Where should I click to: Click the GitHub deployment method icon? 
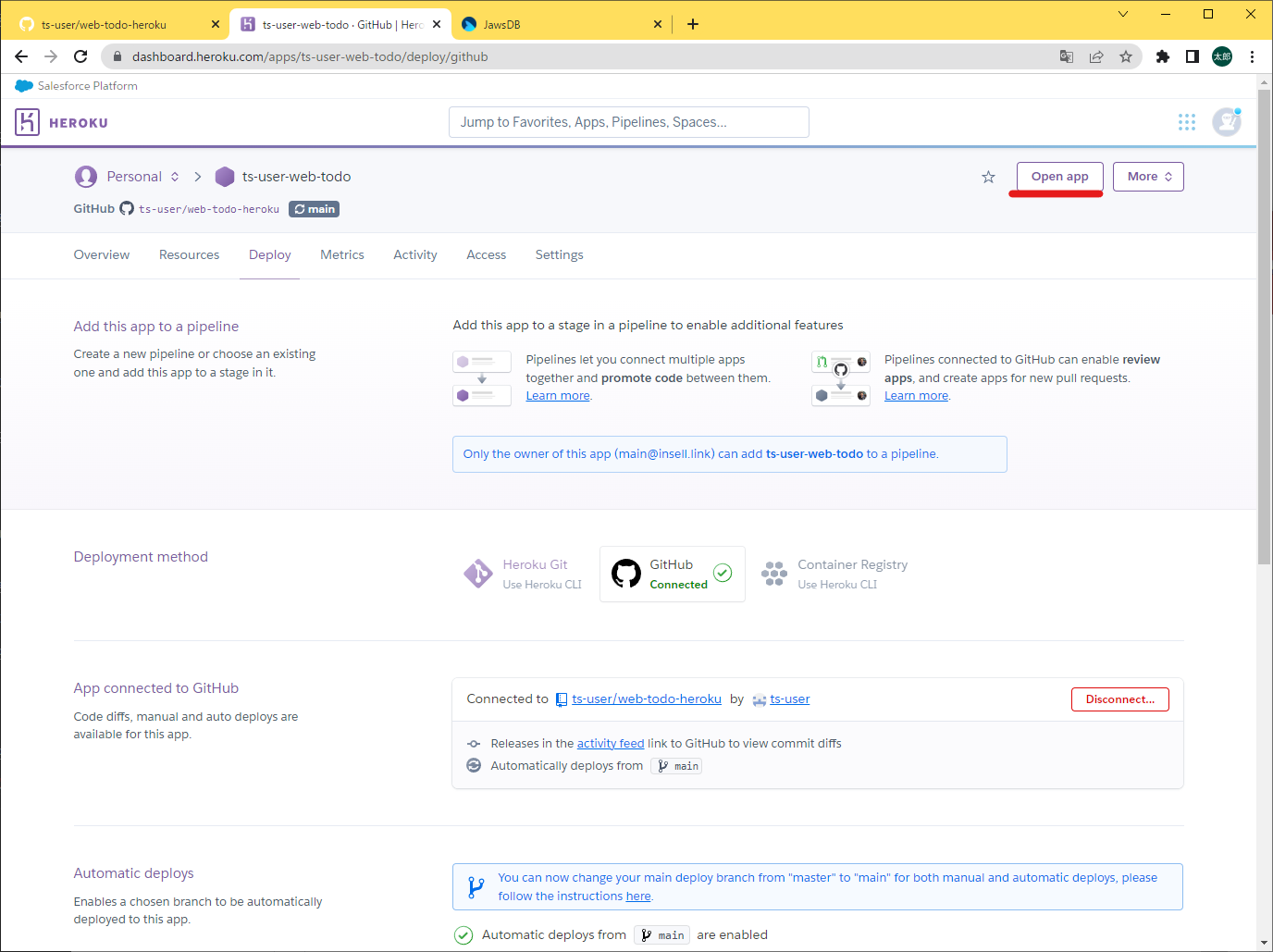coord(626,574)
